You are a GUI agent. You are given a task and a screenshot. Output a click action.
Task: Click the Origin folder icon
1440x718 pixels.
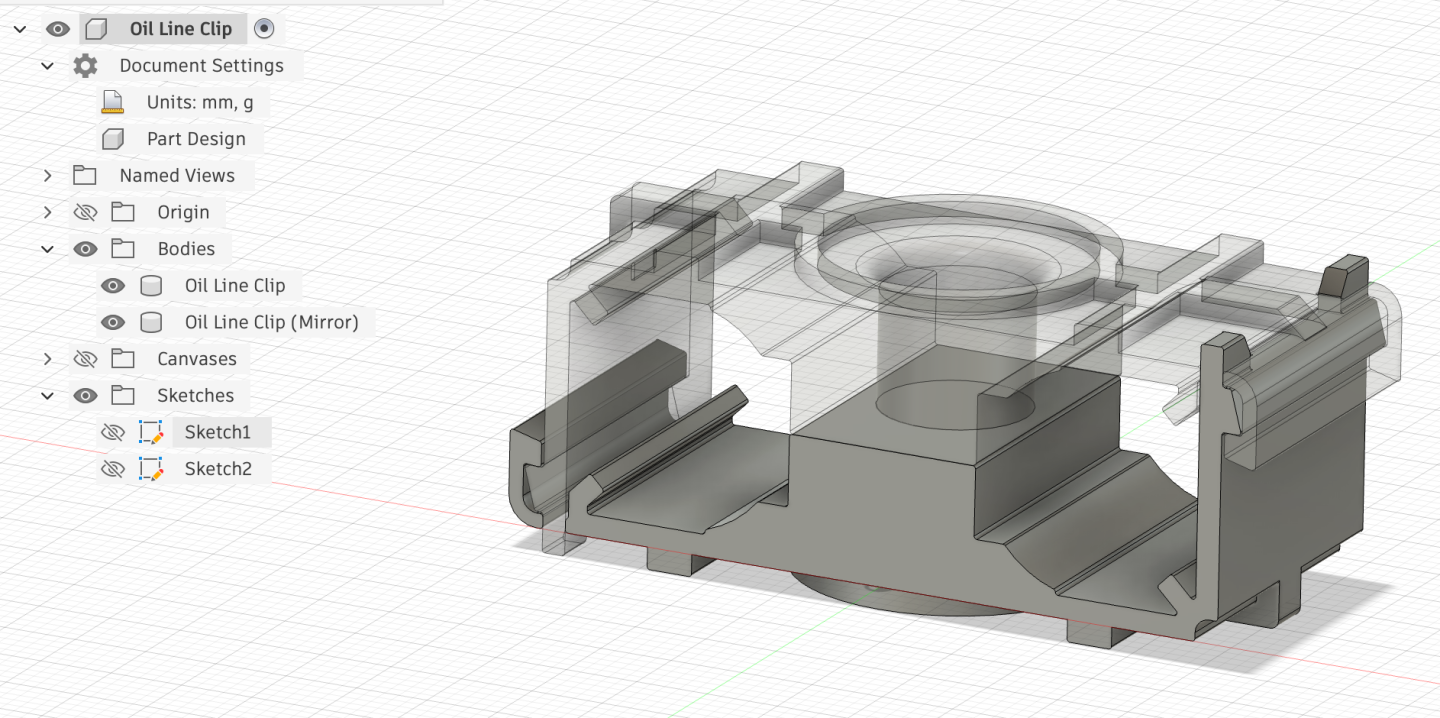[123, 212]
